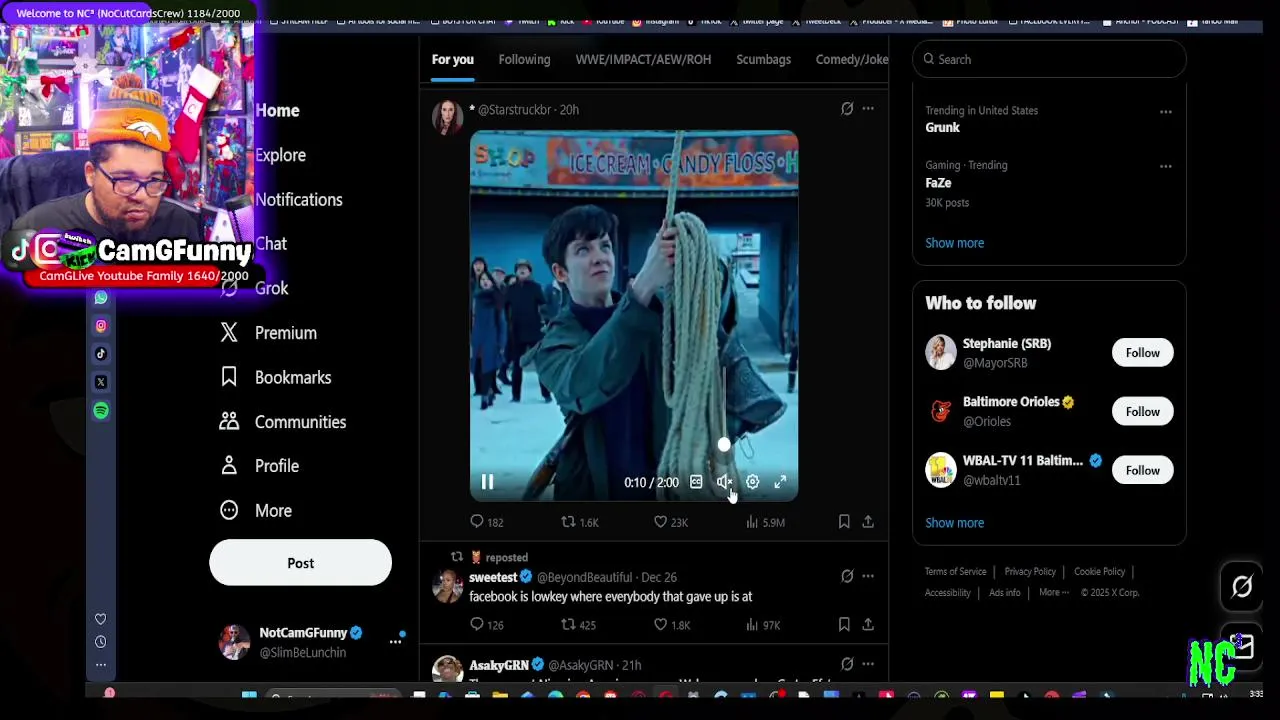Reply to the BeyondBeautiful facebook post
The width and height of the screenshot is (1280, 720).
tap(487, 625)
